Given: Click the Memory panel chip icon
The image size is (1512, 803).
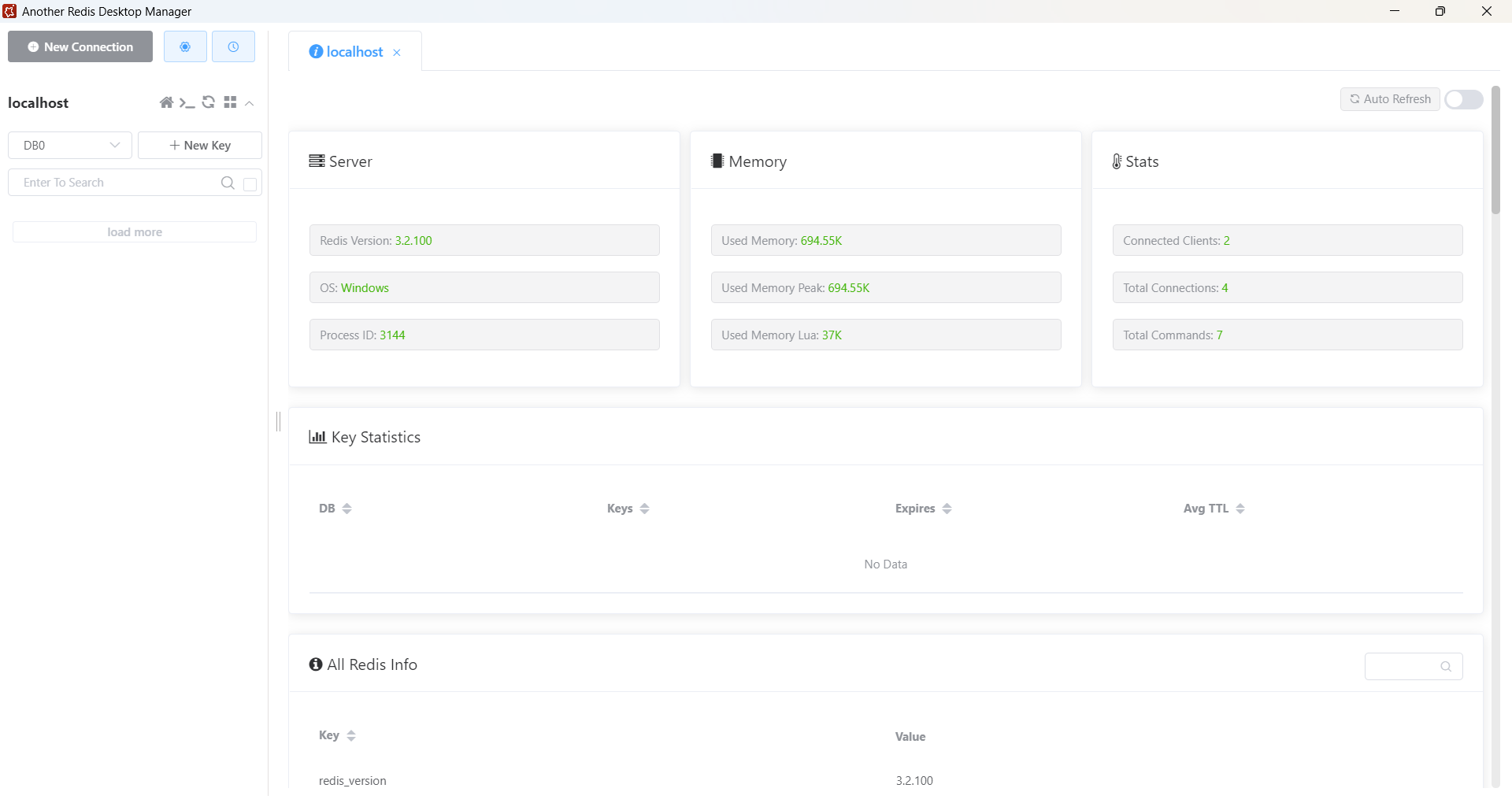Looking at the screenshot, I should click(x=717, y=161).
